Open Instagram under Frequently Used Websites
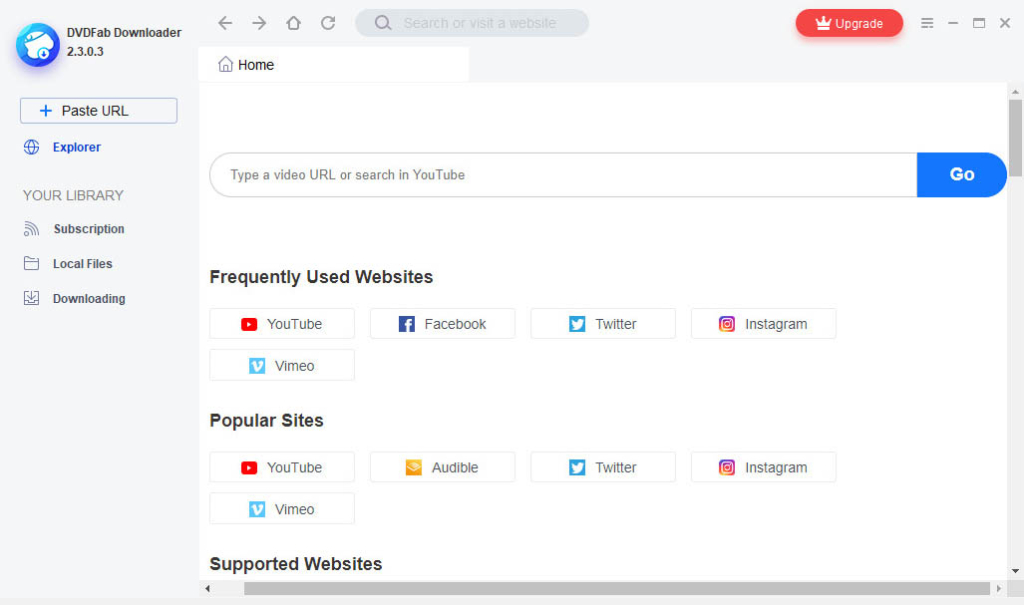Image resolution: width=1024 pixels, height=605 pixels. (x=763, y=324)
